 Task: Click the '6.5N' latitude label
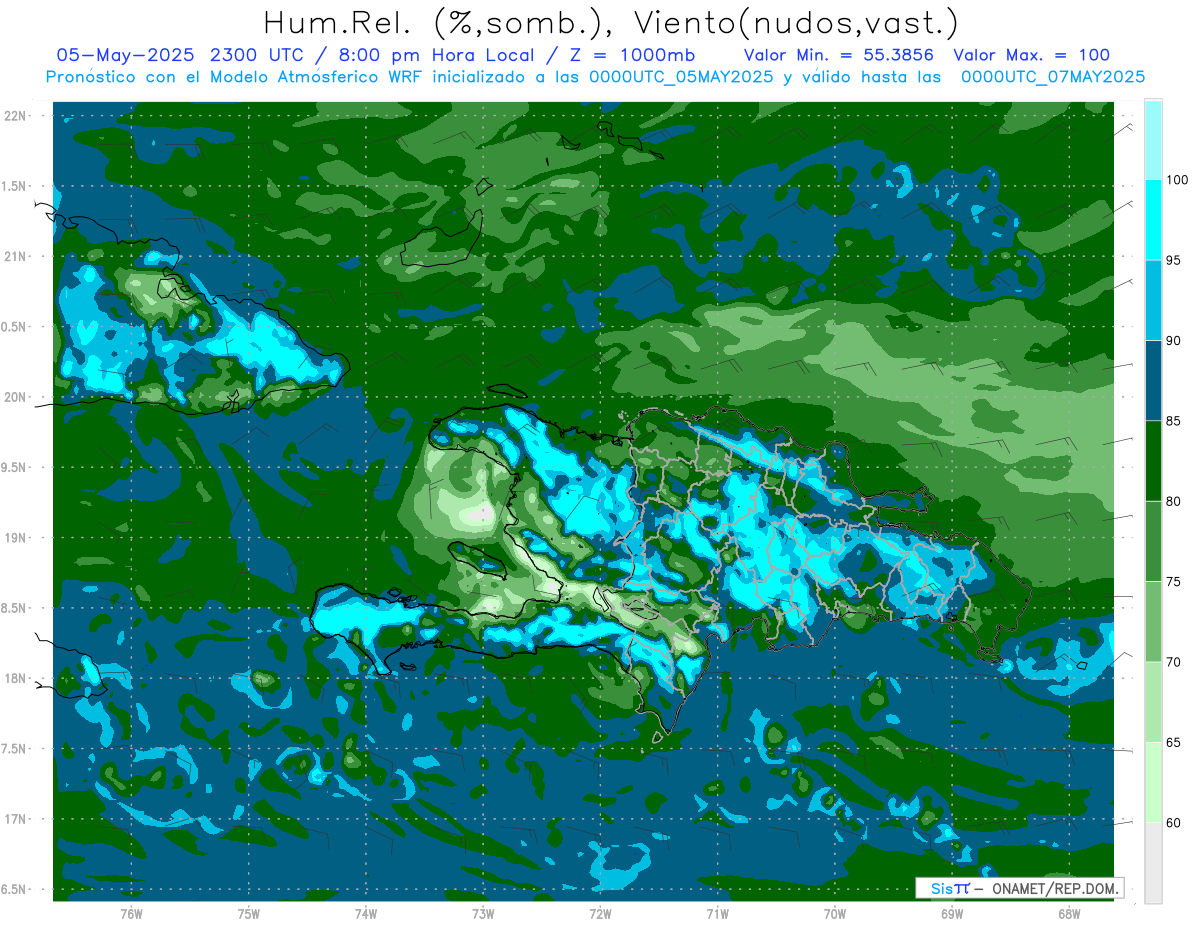[14, 889]
